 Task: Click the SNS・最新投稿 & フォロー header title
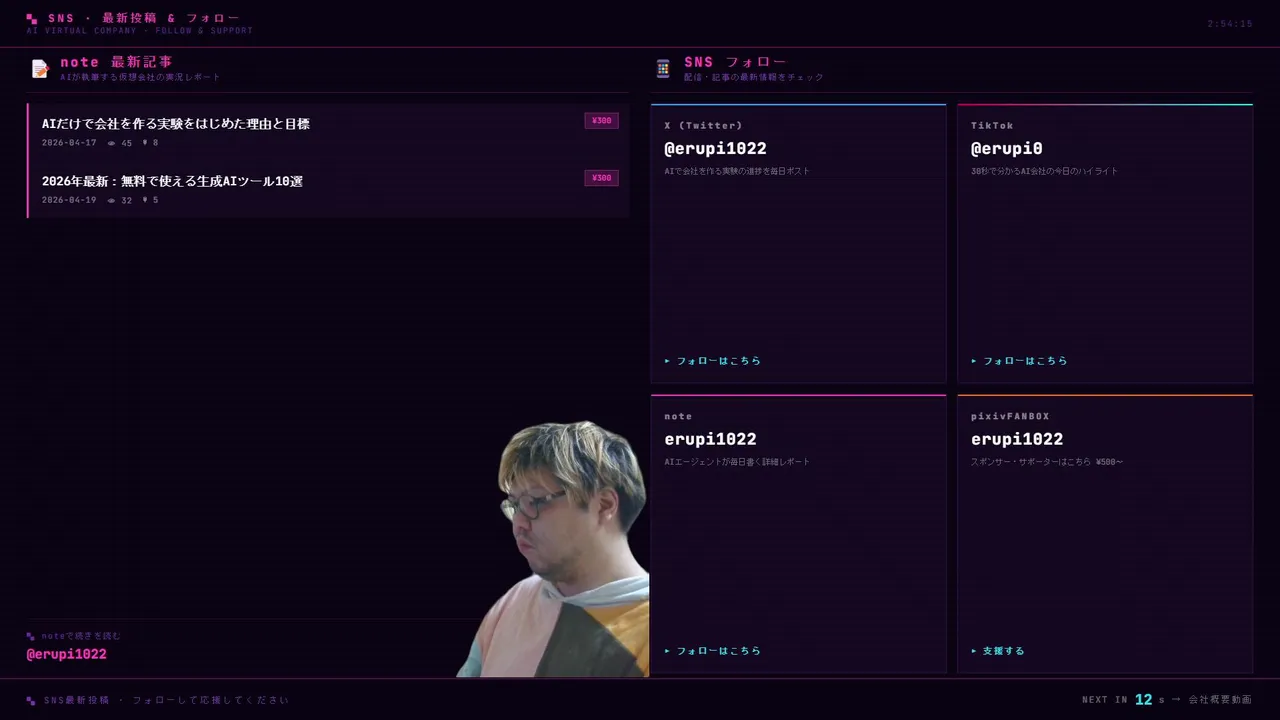143,18
